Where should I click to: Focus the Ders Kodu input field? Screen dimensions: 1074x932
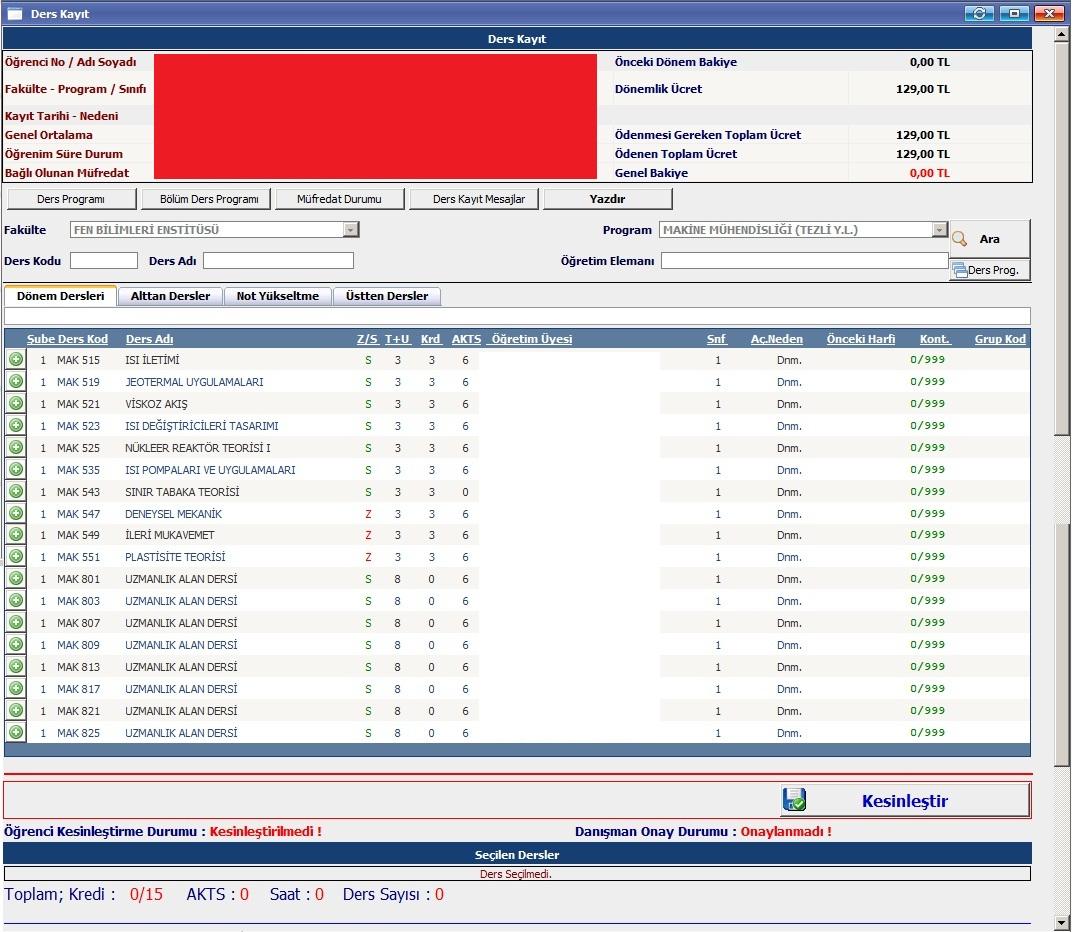pyautogui.click(x=103, y=260)
